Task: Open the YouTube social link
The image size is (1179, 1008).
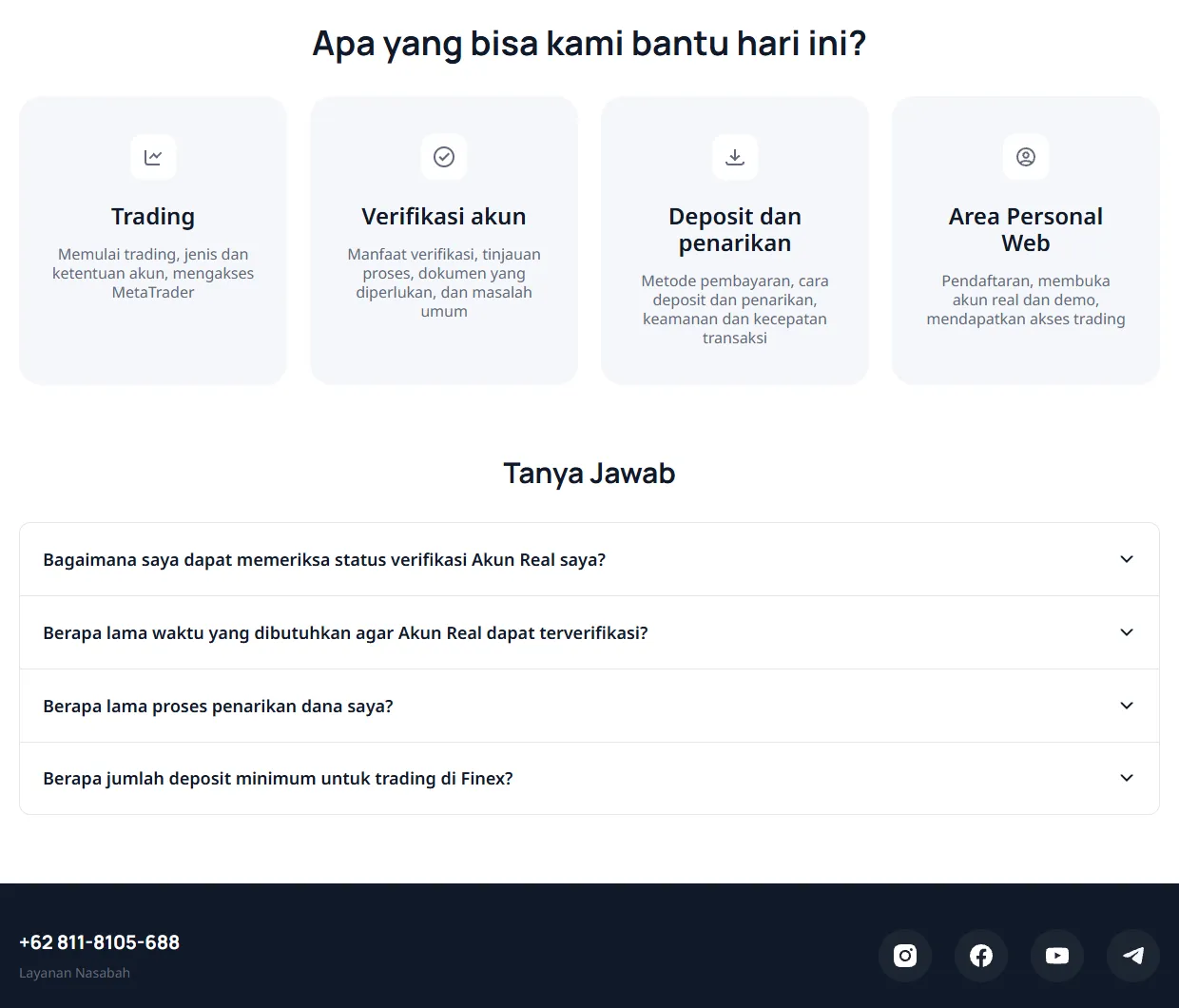Action: (1057, 956)
